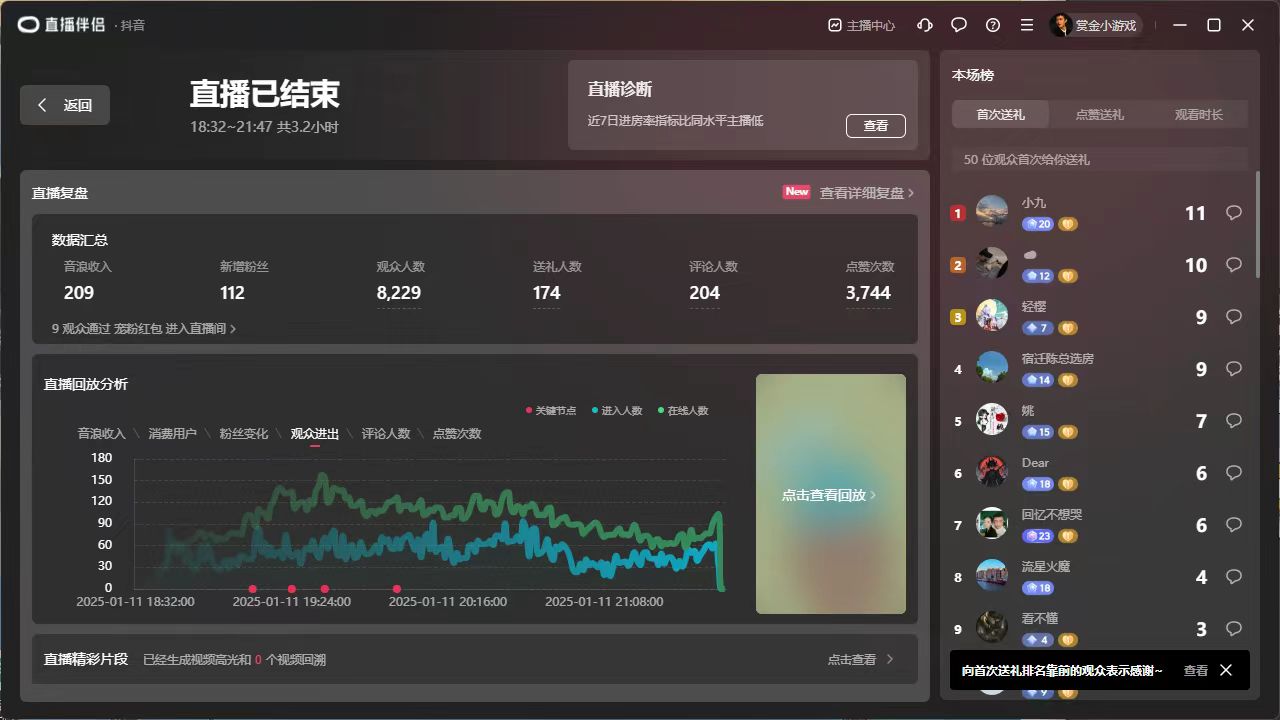This screenshot has height=720, width=1280.
Task: Open the hamburger menu icon
Action: click(1026, 25)
